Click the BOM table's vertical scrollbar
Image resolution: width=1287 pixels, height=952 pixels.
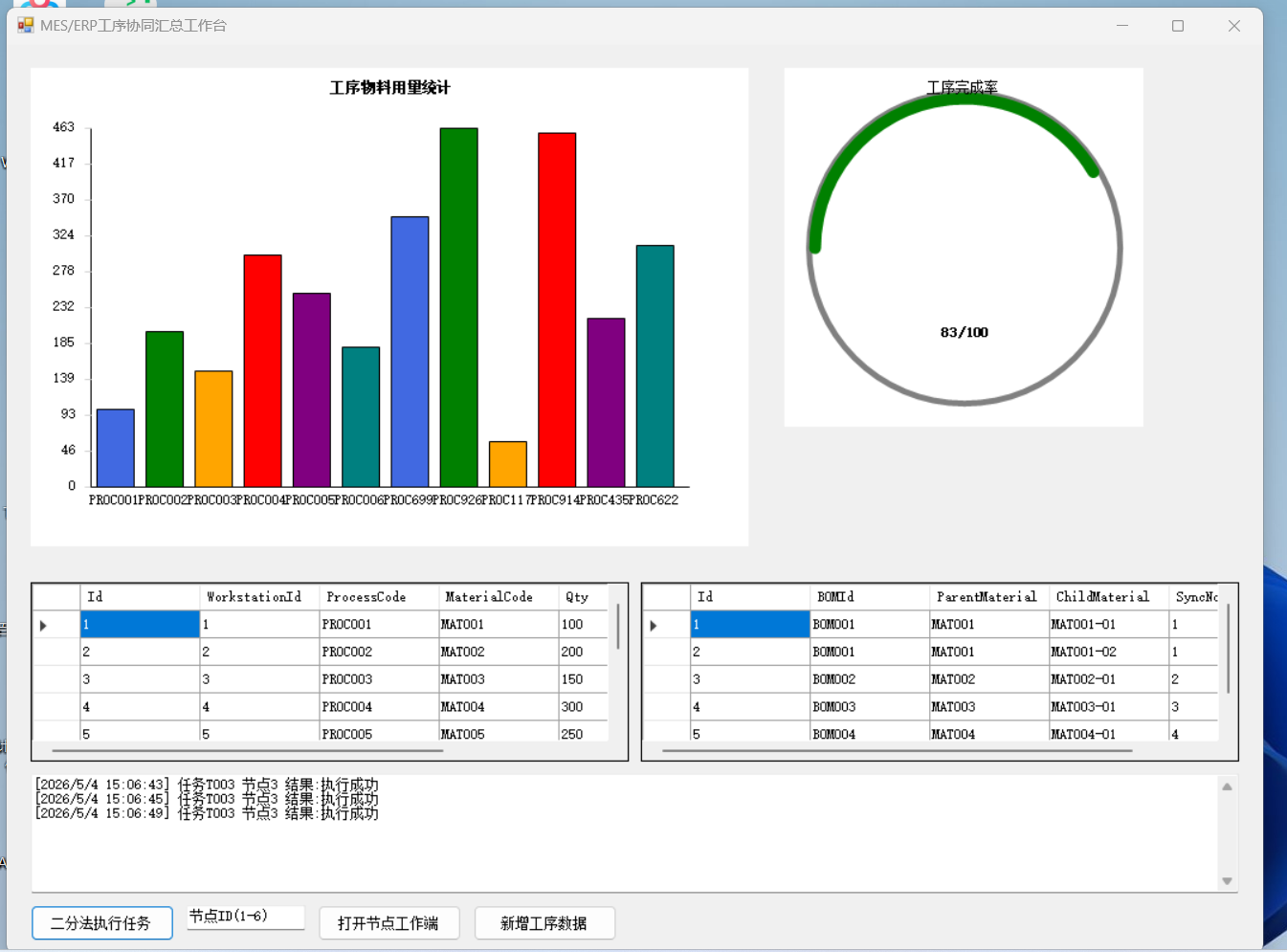point(1229,648)
